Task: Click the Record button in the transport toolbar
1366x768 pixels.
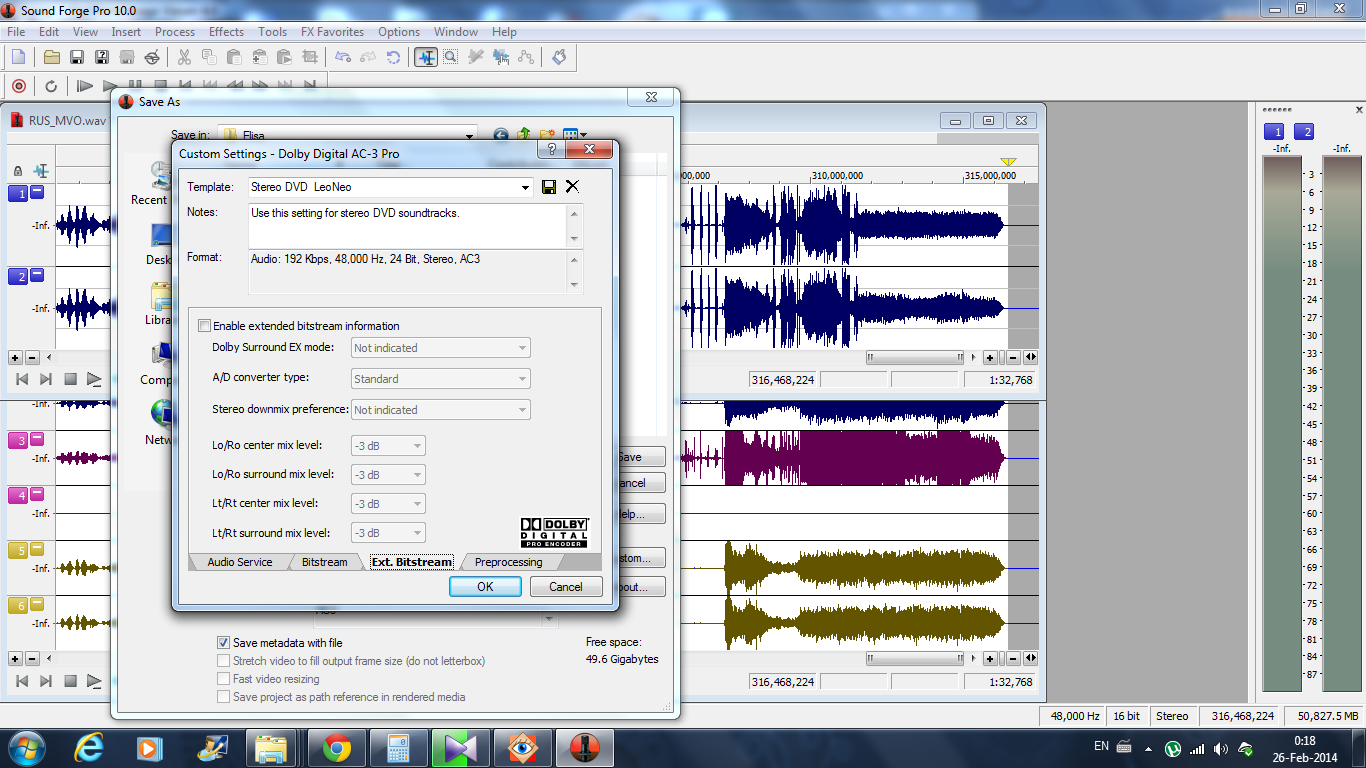Action: 18,86
